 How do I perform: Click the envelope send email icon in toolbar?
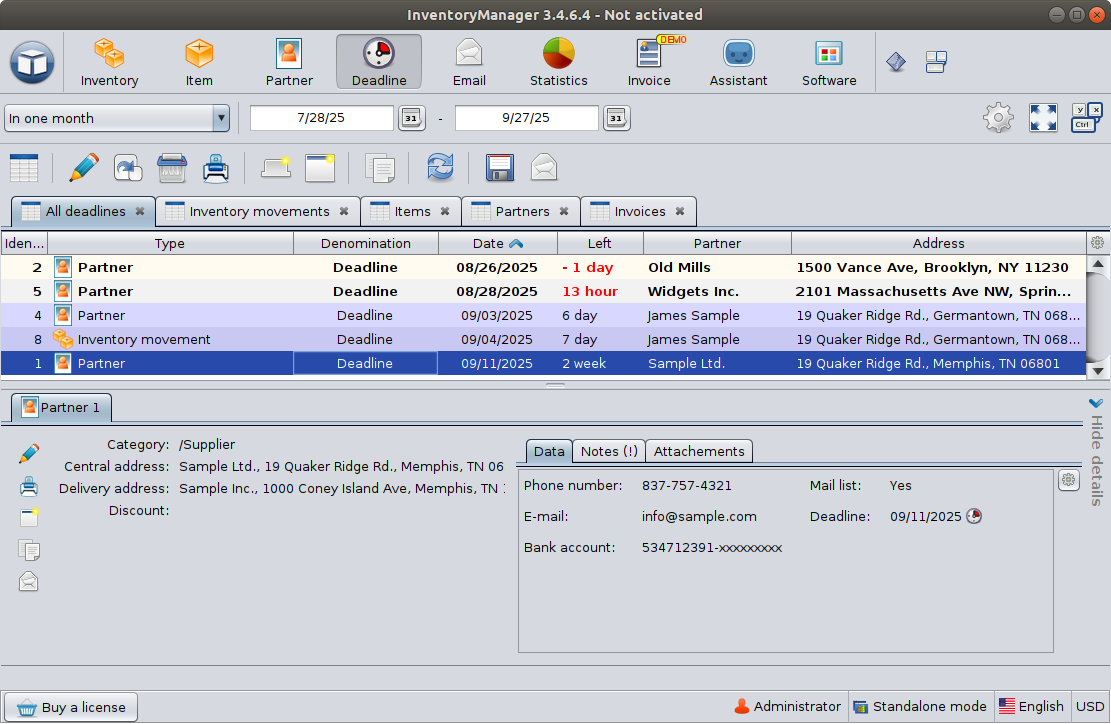click(x=543, y=169)
